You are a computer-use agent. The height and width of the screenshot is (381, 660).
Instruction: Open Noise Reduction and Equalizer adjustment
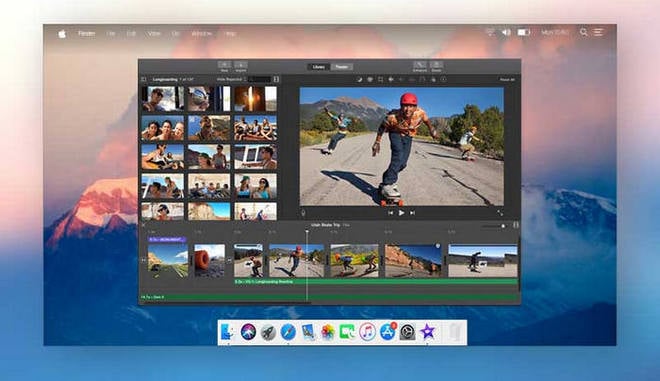(412, 79)
